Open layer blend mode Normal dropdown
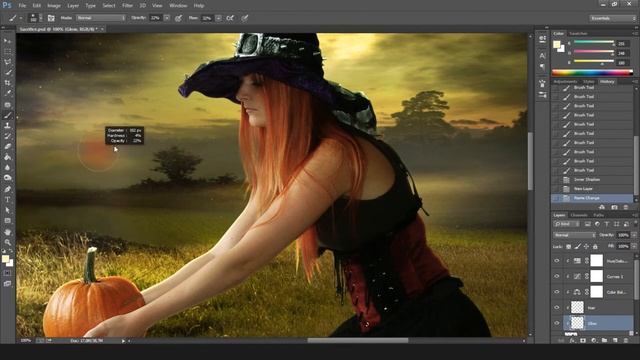The height and width of the screenshot is (360, 640). point(575,235)
